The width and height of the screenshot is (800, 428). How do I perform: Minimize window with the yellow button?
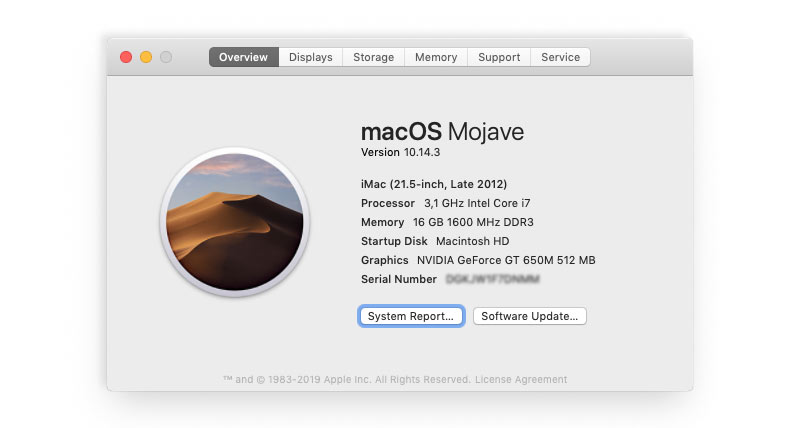click(x=146, y=57)
